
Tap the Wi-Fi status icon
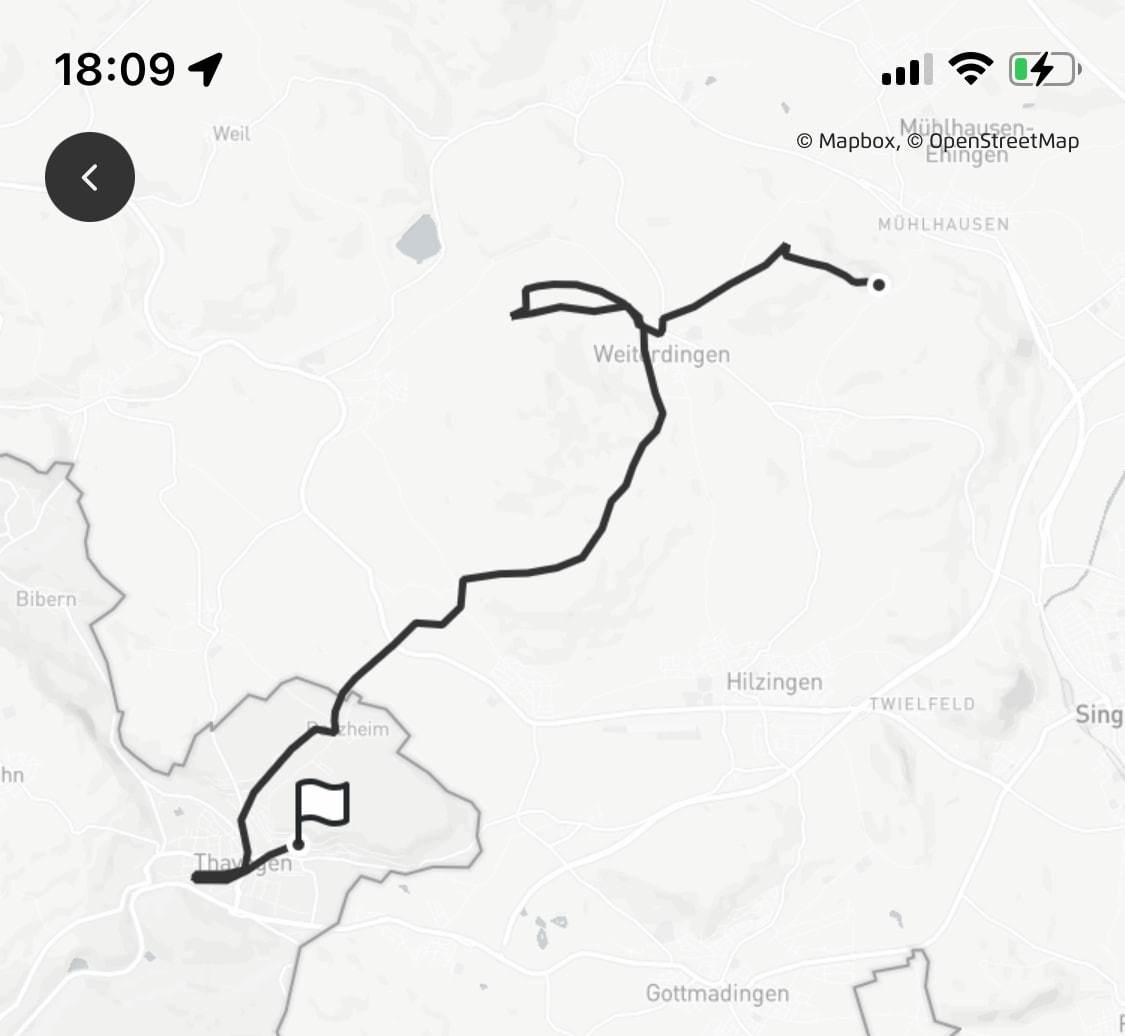[x=970, y=69]
